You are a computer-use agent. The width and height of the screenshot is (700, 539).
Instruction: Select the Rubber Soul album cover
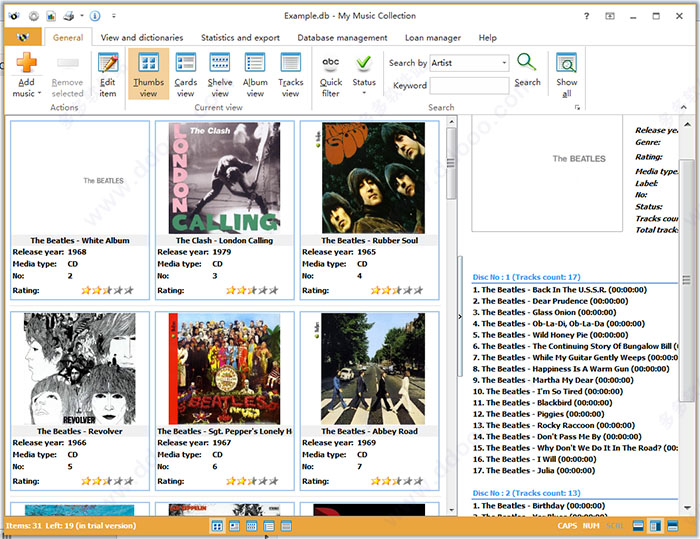[373, 178]
